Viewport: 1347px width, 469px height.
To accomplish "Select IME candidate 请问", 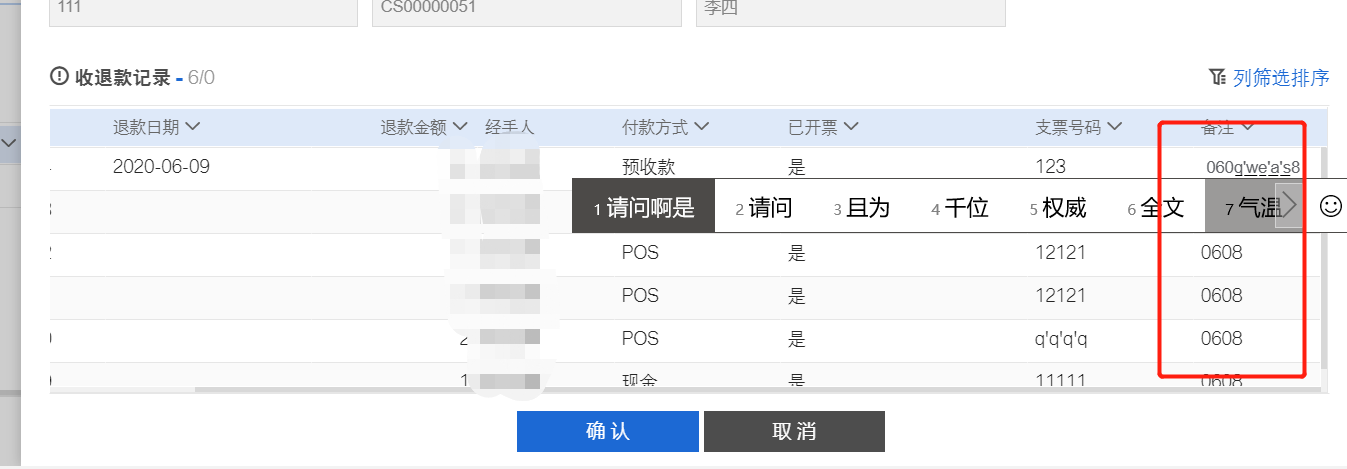I will [x=764, y=207].
